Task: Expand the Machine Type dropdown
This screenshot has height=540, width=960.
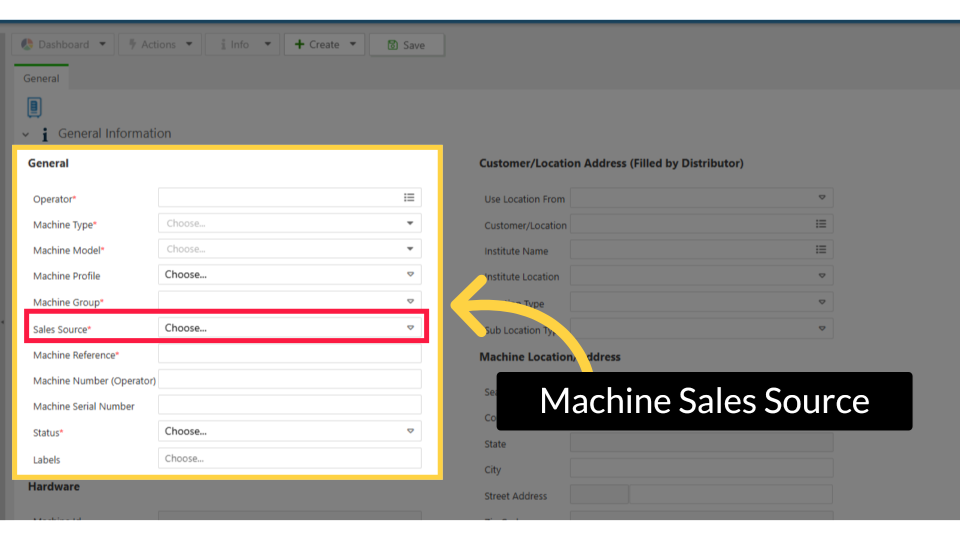Action: click(x=289, y=224)
